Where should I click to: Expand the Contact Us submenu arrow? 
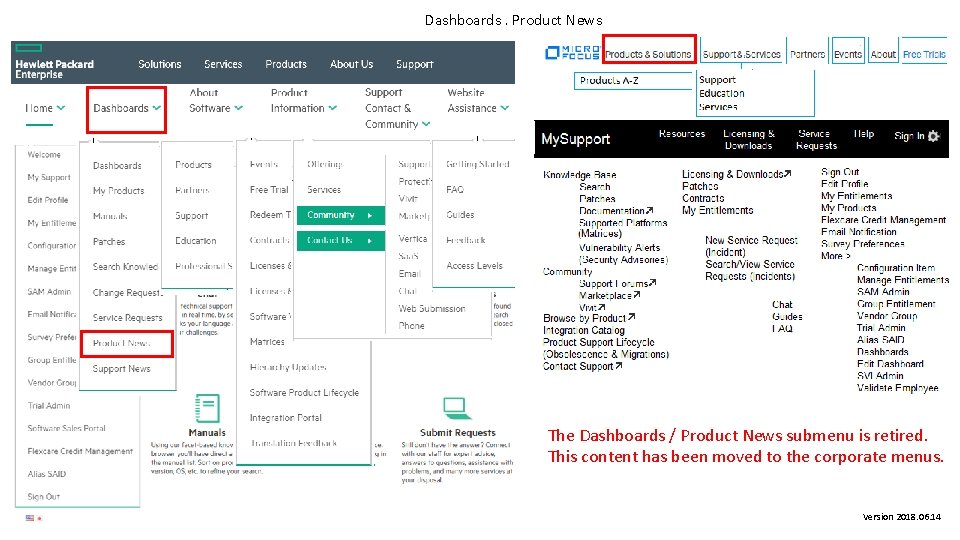coord(370,241)
